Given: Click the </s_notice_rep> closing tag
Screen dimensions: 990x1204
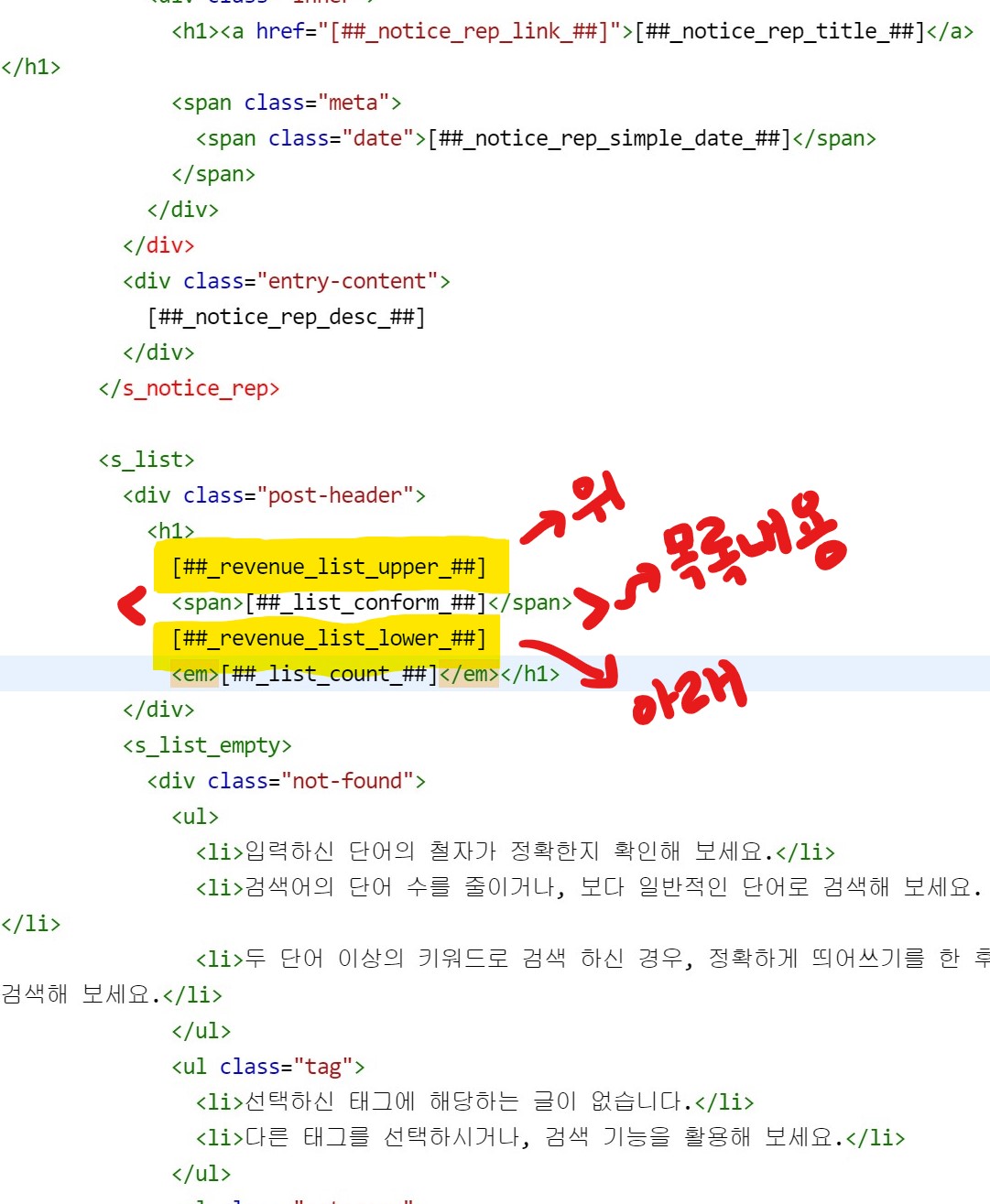Looking at the screenshot, I should (189, 388).
